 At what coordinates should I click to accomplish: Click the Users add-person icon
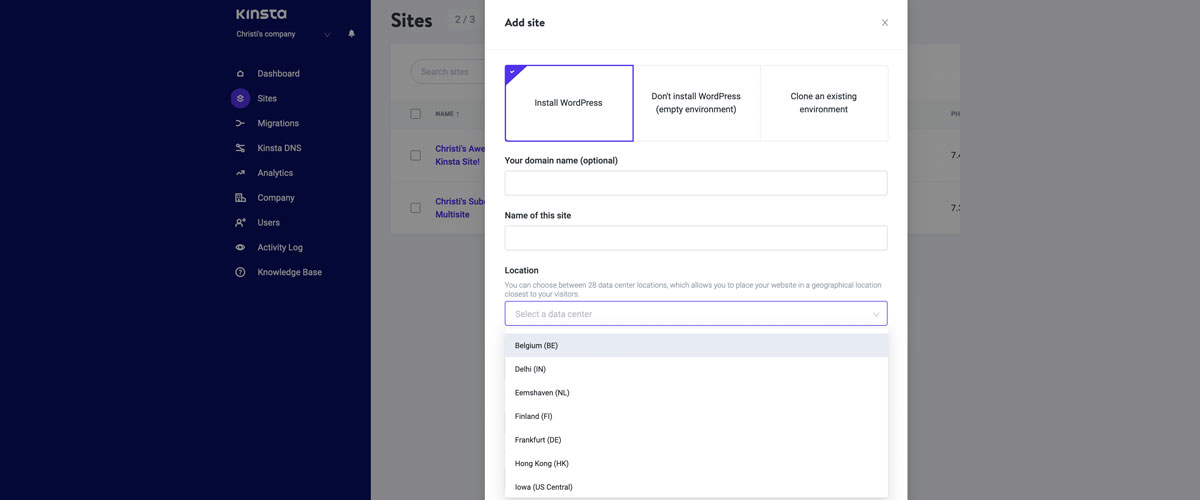[240, 223]
